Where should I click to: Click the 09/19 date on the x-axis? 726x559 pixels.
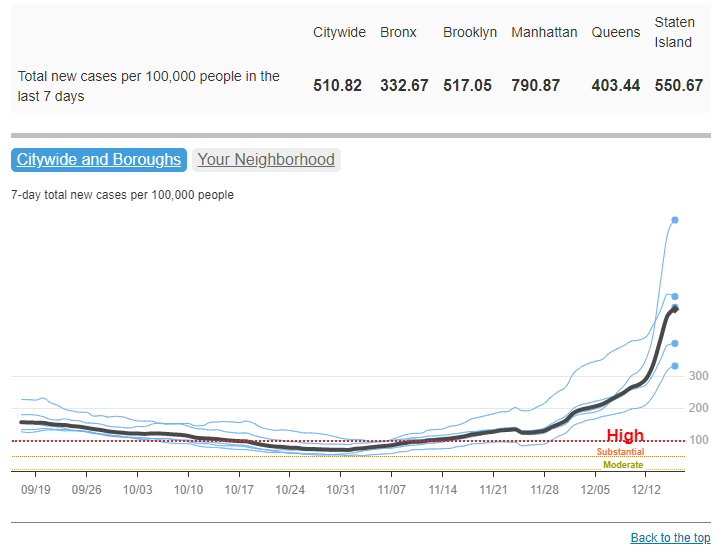[35, 490]
